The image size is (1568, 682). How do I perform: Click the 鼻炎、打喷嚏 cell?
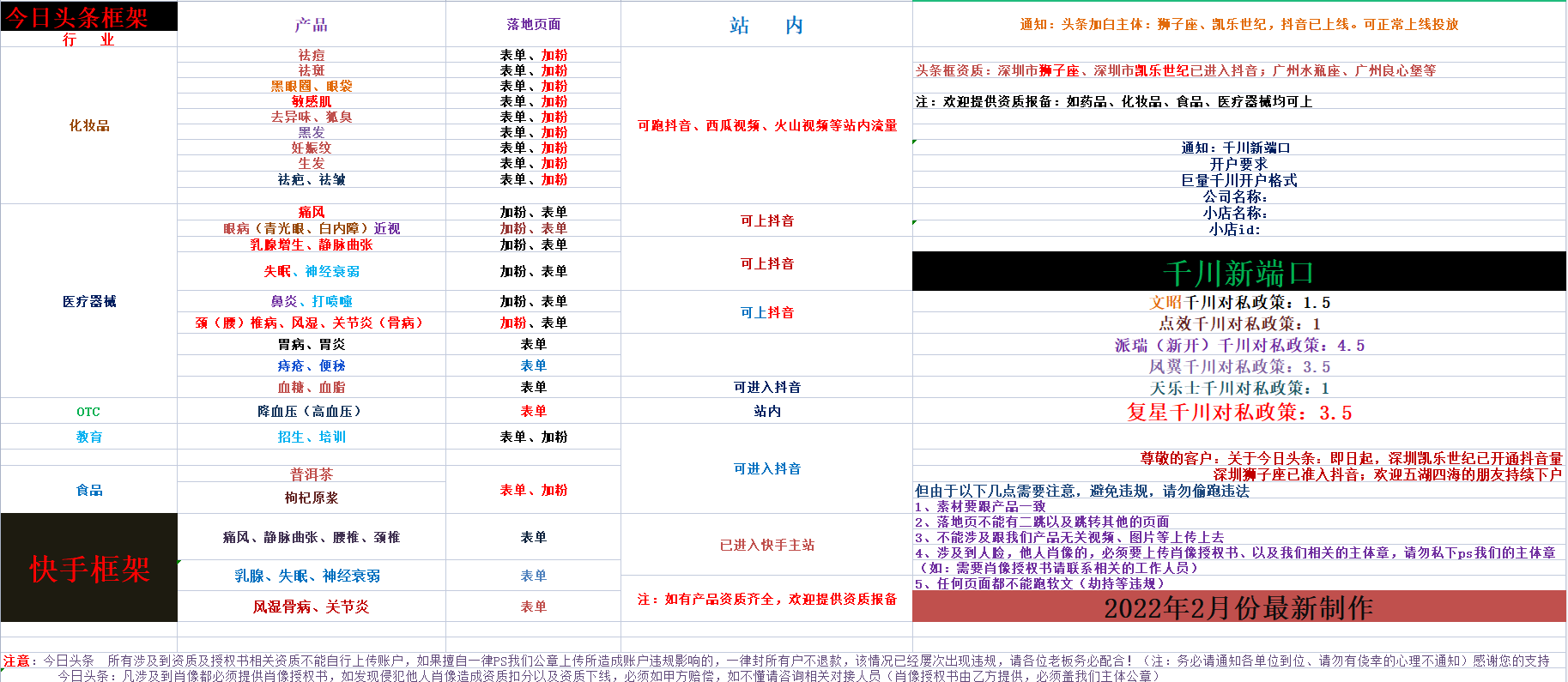point(312,301)
